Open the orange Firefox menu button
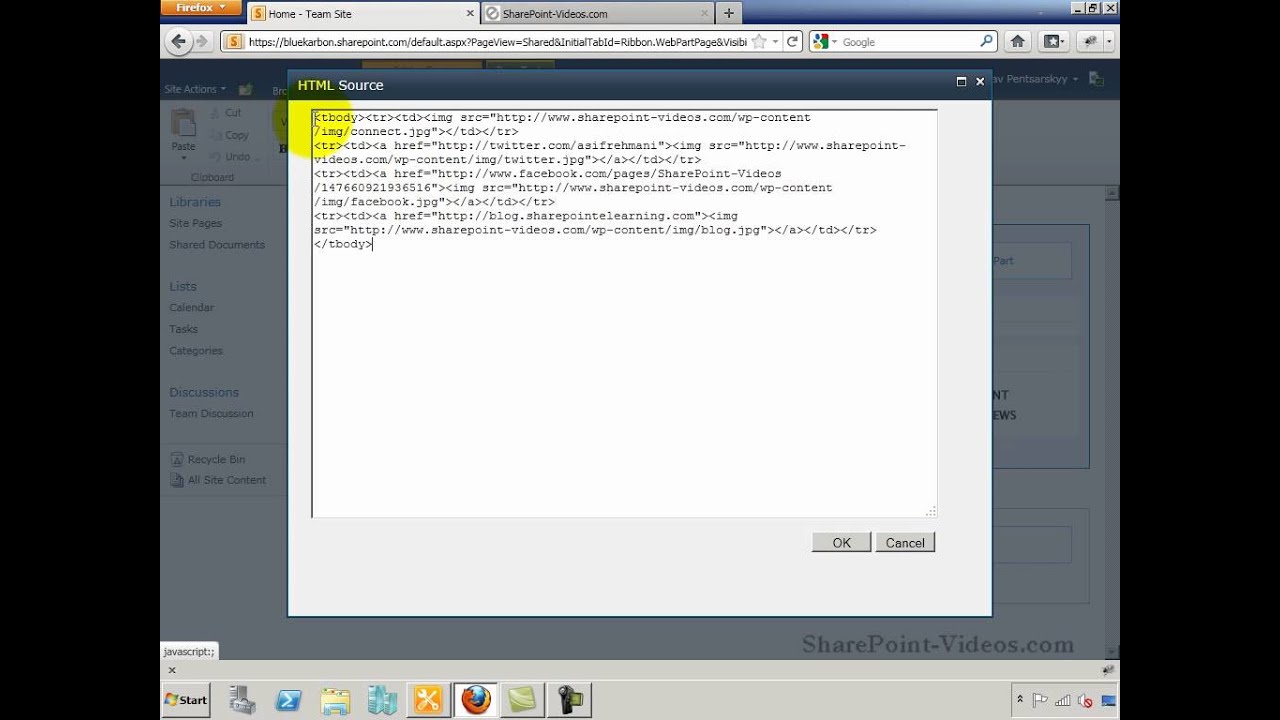The width and height of the screenshot is (1280, 720). pos(201,8)
